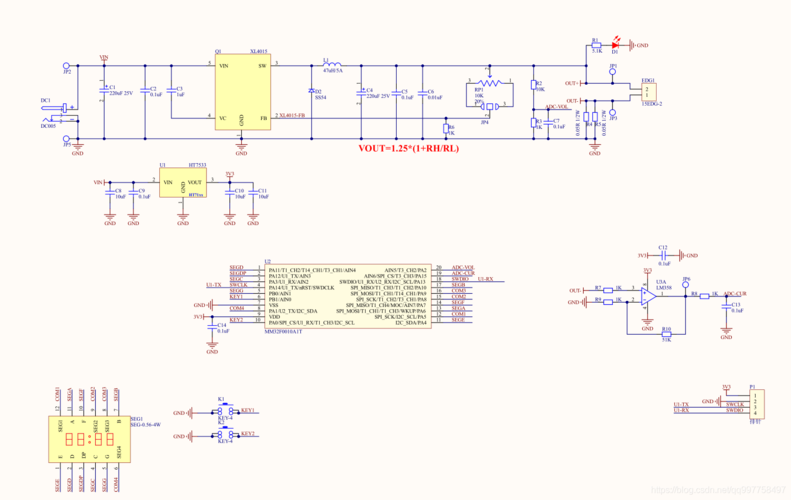Click the four-digit seven-segment display SEG1
The width and height of the screenshot is (791, 500).
point(89,439)
